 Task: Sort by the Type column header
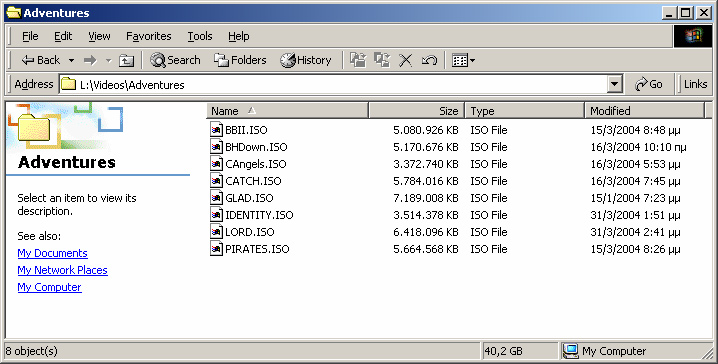[x=525, y=111]
